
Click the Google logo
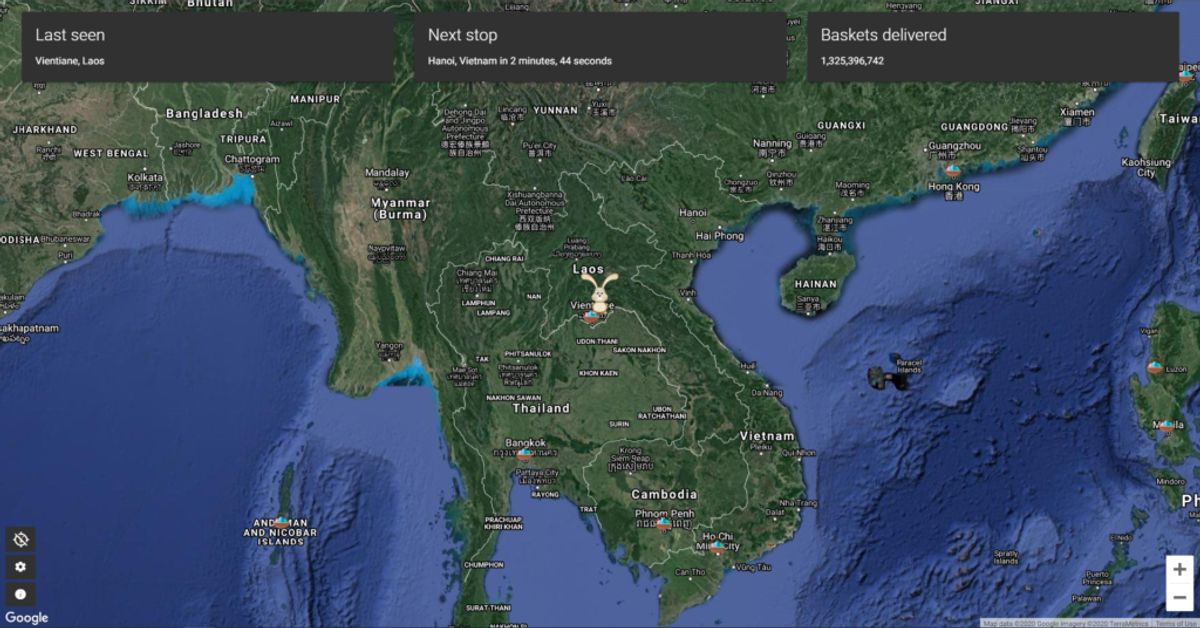[27, 618]
